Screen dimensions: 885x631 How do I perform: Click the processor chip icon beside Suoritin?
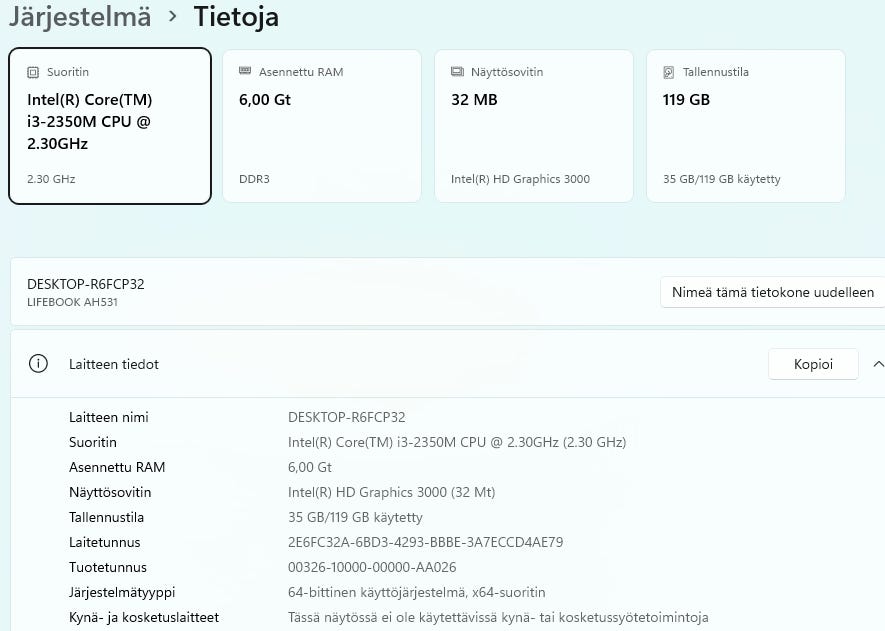[33, 72]
